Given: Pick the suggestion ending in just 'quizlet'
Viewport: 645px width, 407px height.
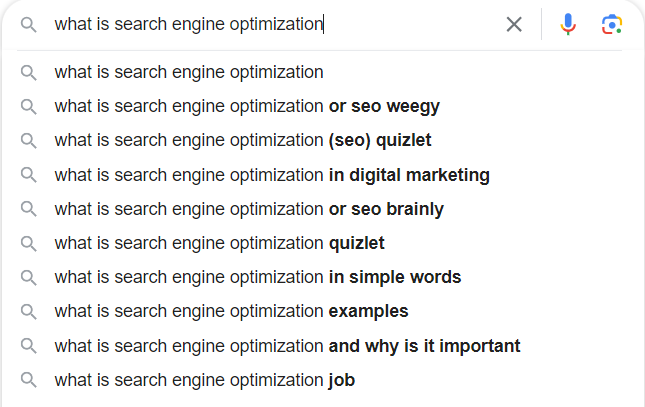Looking at the screenshot, I should click(x=219, y=243).
